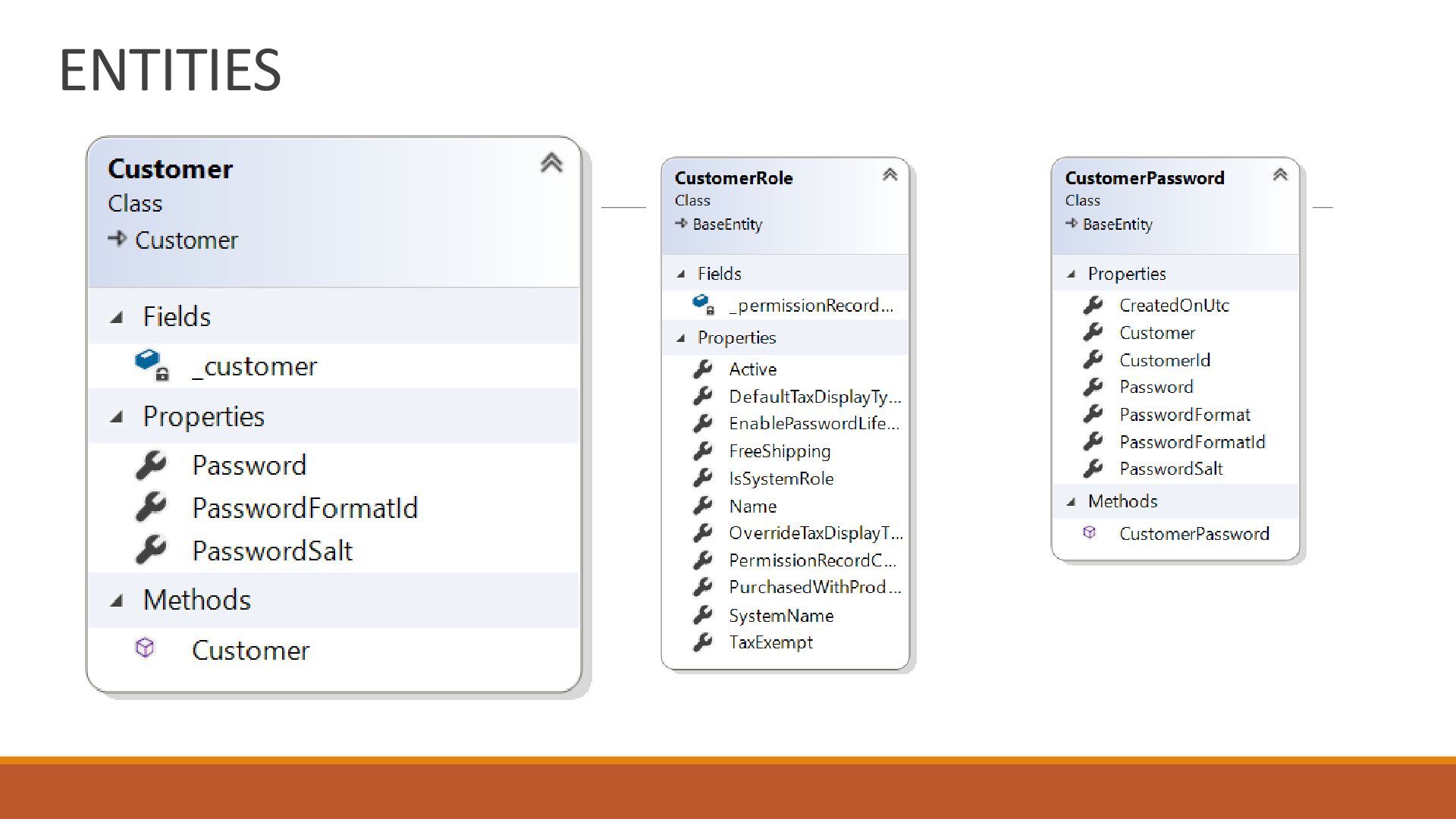Collapse the CustomerPassword class chevron
The width and height of the screenshot is (1456, 819).
coord(1280,175)
